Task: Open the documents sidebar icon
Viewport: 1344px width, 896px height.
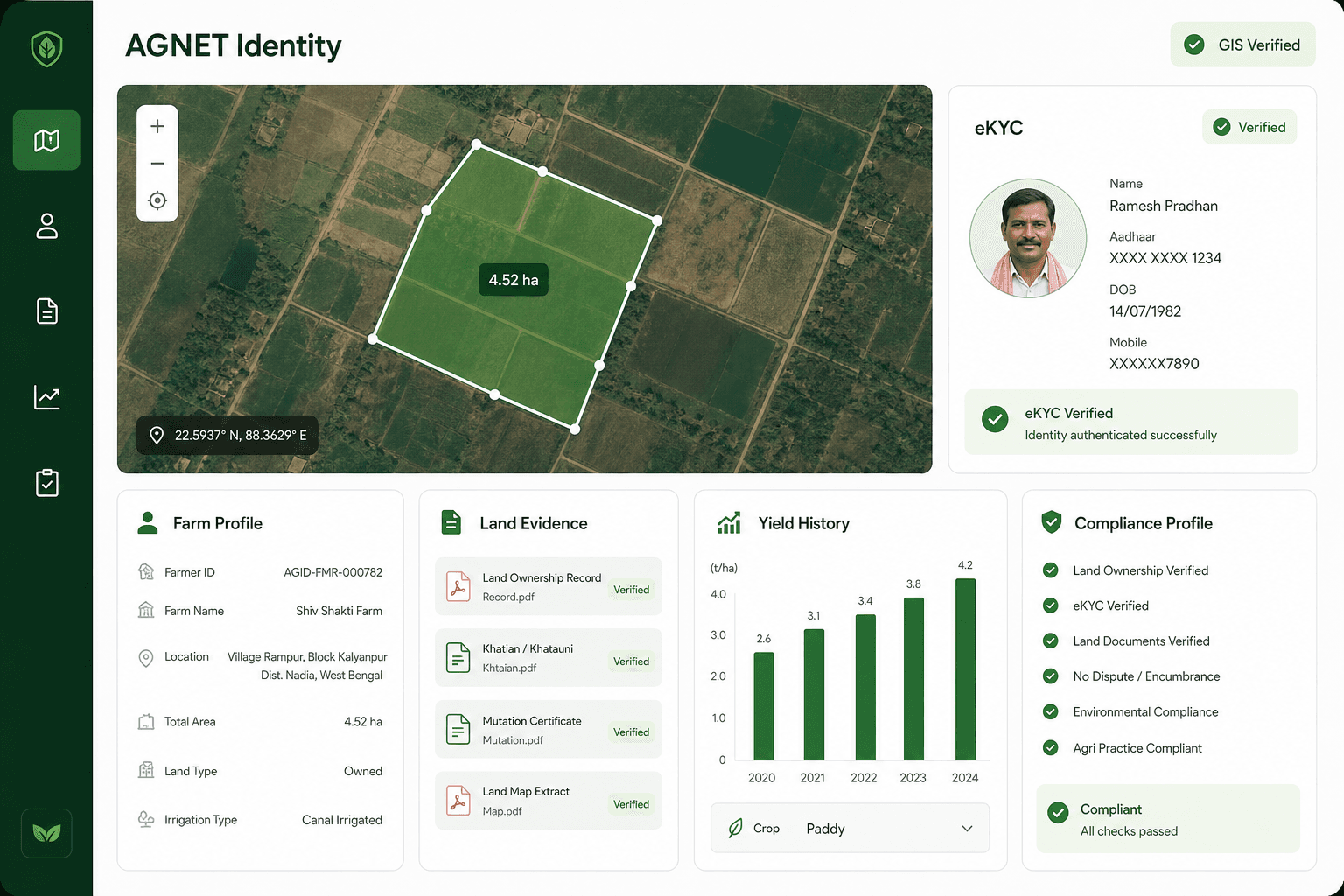Action: pos(46,311)
